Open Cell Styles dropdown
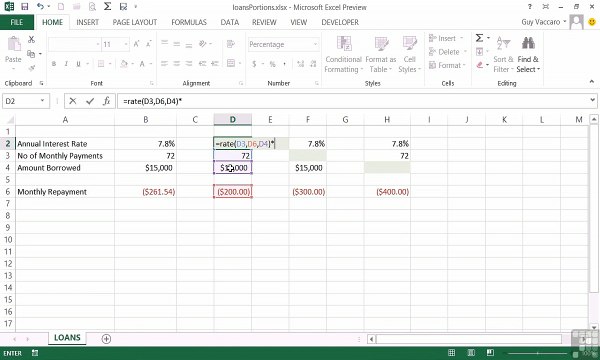 pyautogui.click(x=409, y=54)
